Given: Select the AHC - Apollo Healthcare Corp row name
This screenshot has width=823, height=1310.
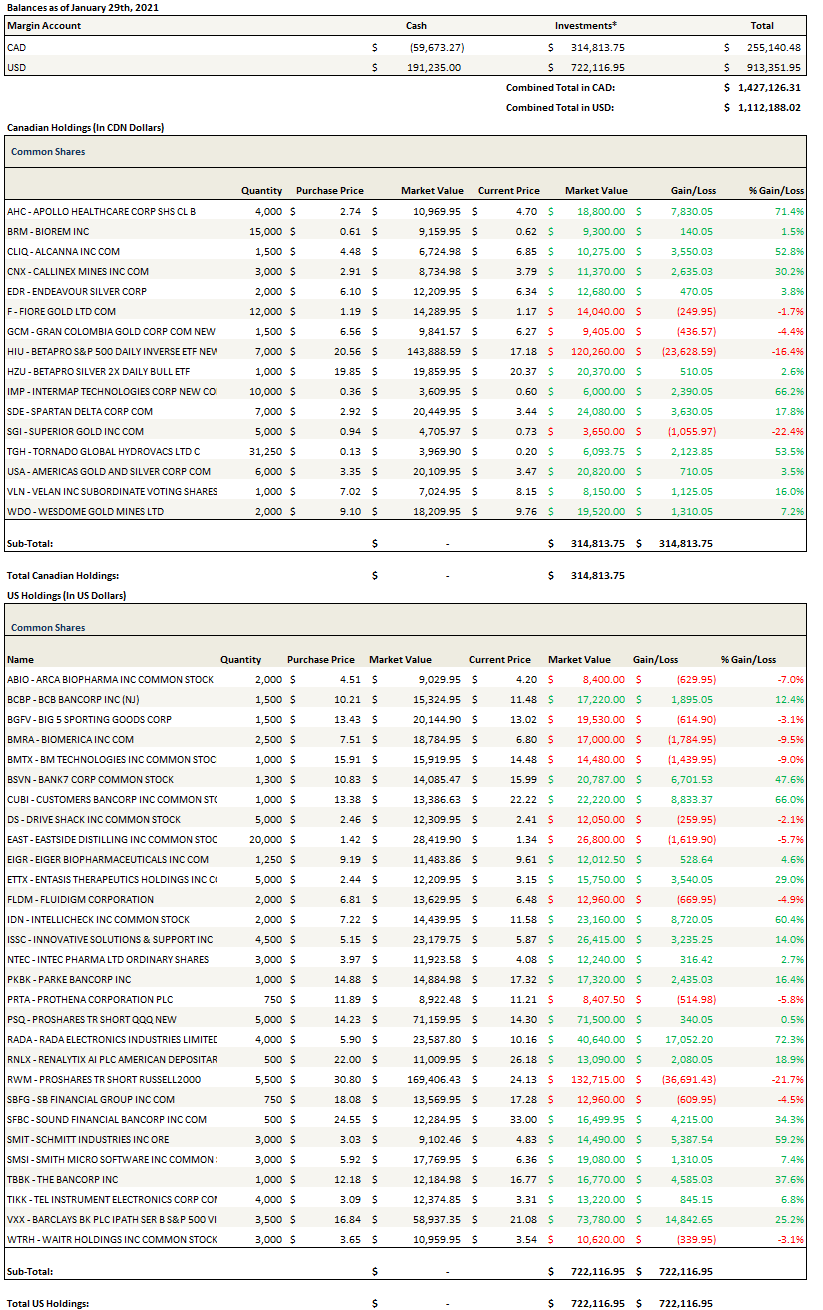Looking at the screenshot, I should 102,211.
